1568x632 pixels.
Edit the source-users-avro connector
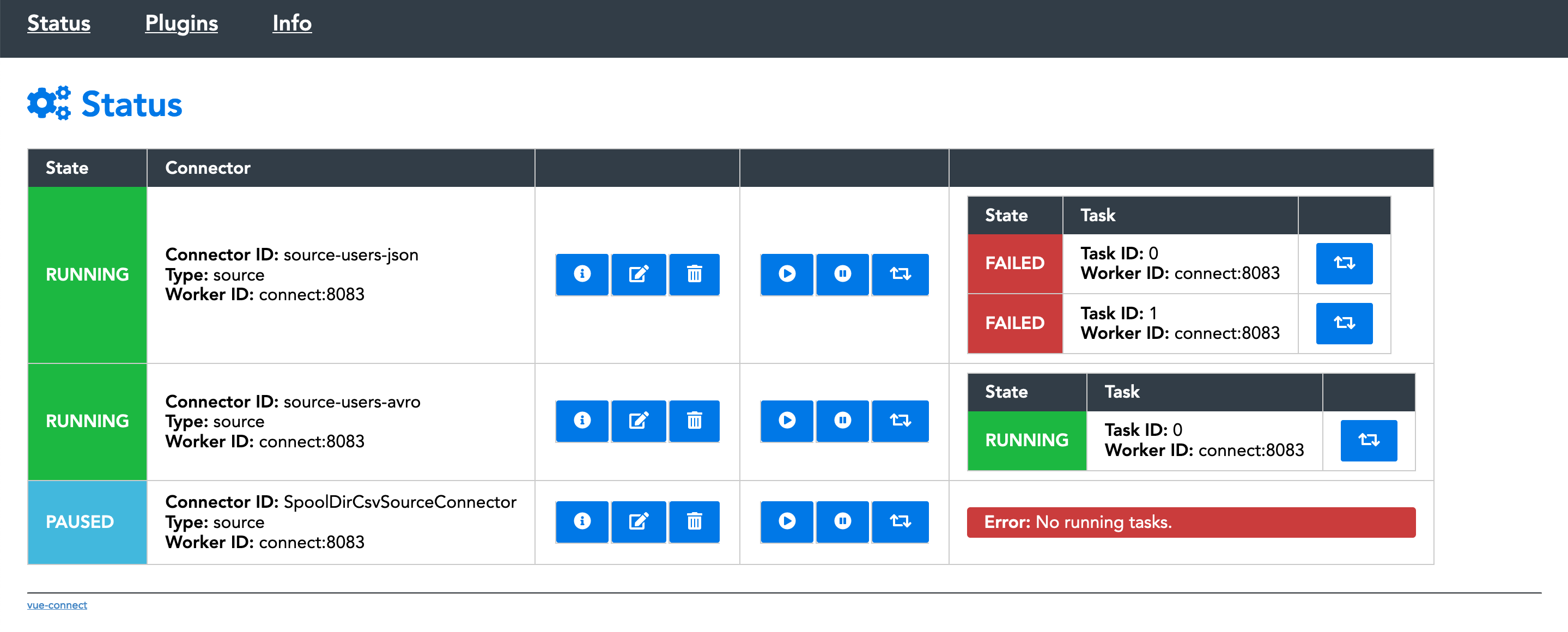point(638,421)
